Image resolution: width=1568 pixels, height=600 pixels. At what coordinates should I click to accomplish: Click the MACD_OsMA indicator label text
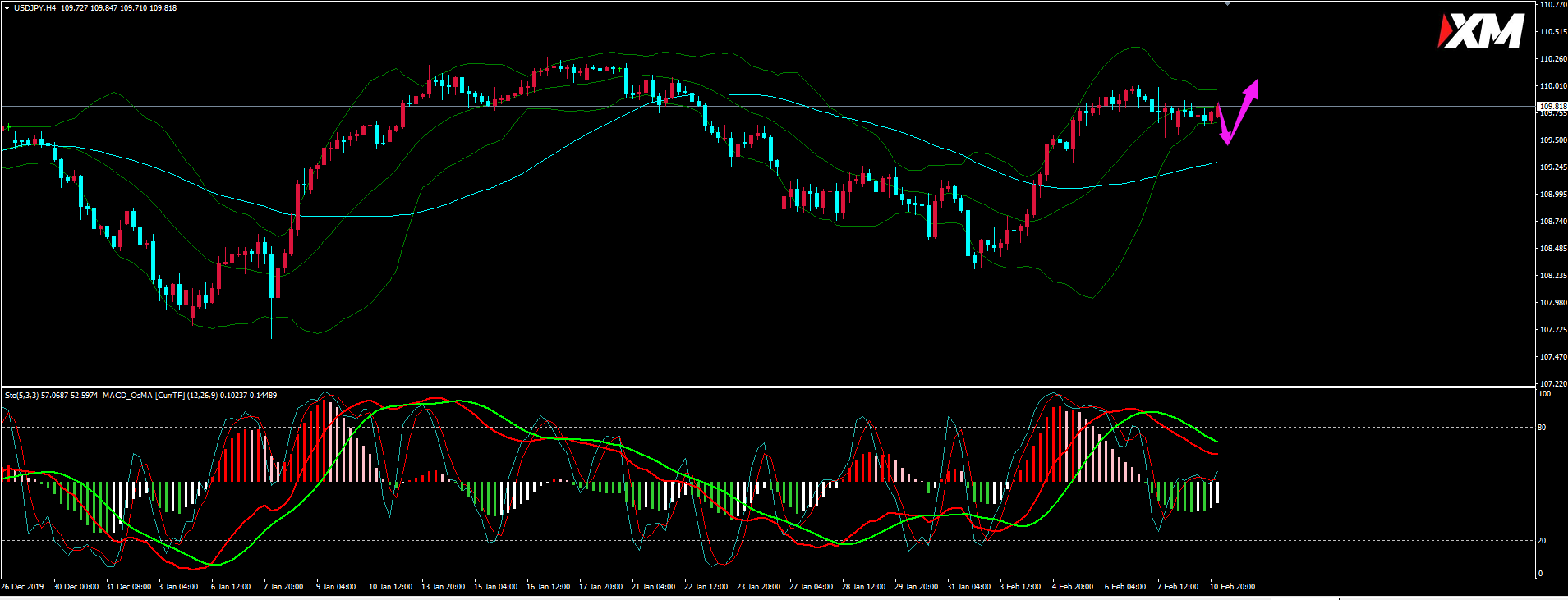point(126,396)
